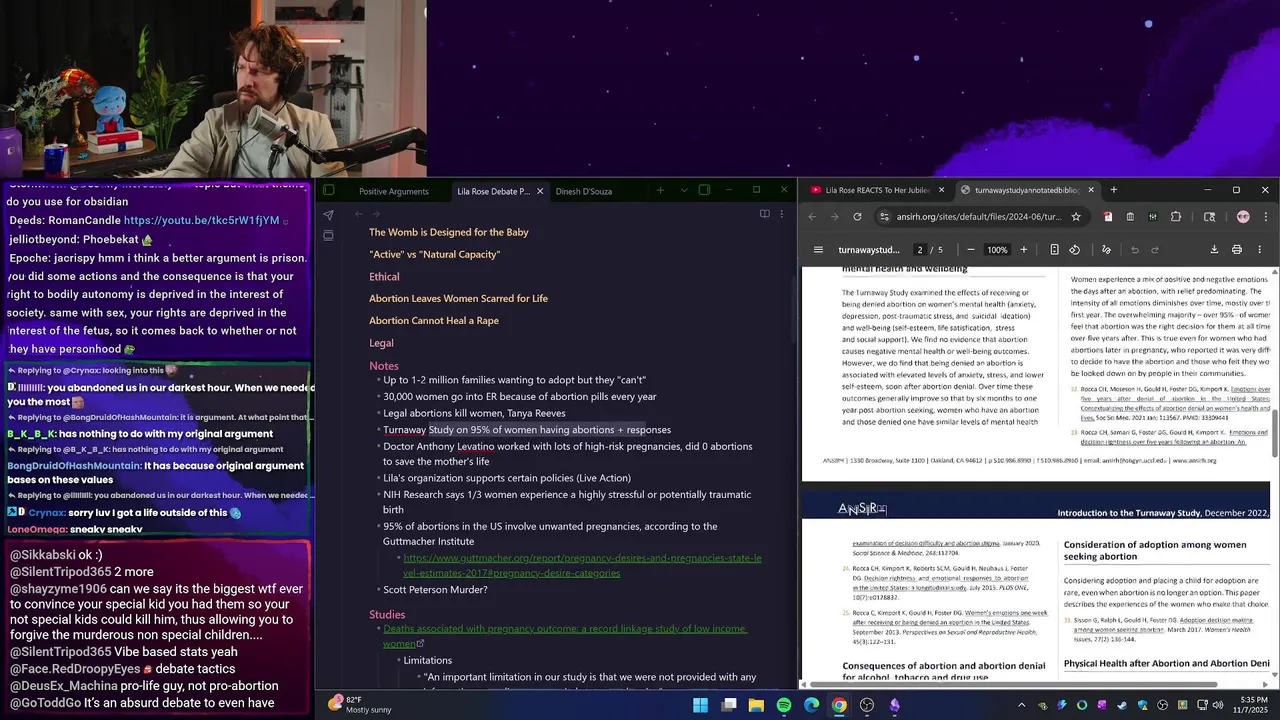Click the Adobe PDF extension icon

point(1108,216)
